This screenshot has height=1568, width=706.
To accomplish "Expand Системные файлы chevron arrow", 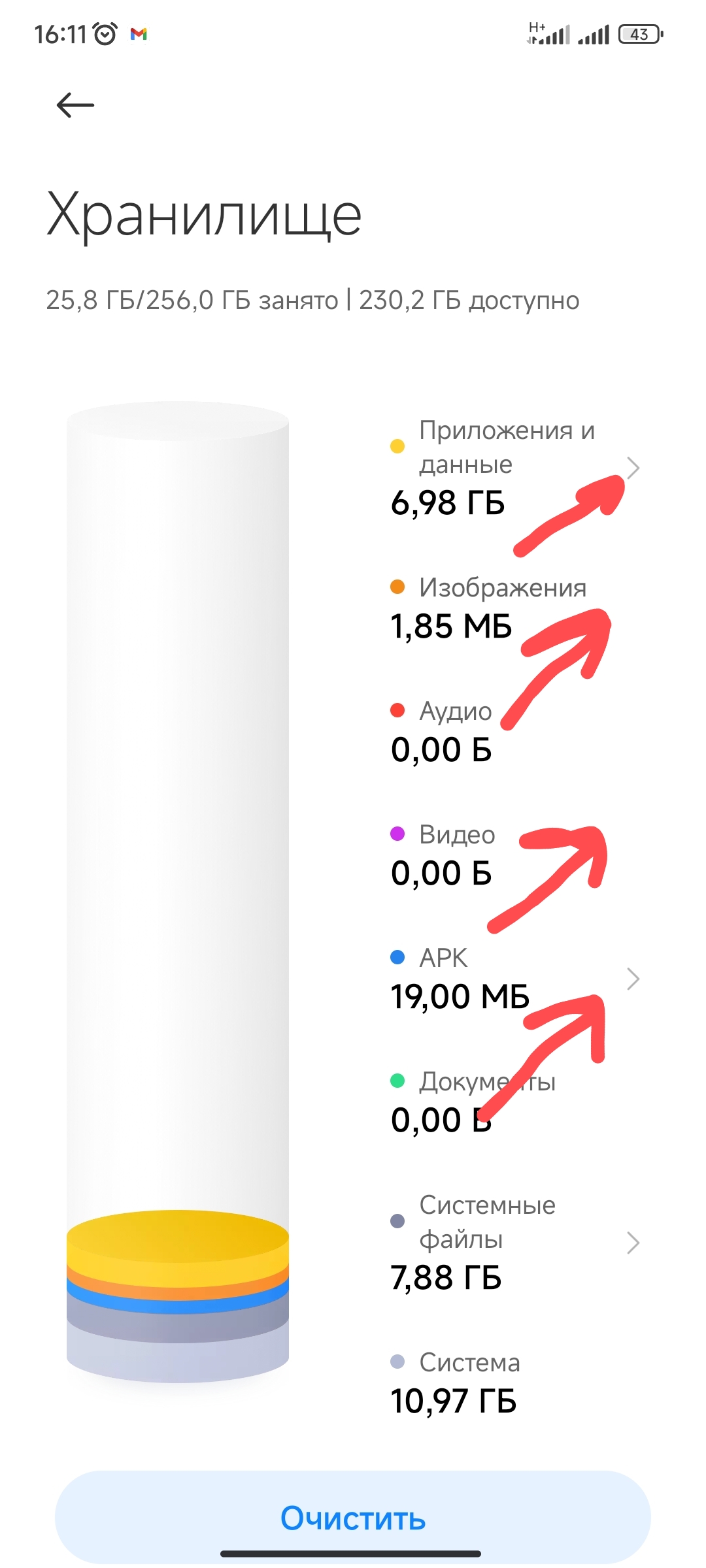I will pos(633,1243).
